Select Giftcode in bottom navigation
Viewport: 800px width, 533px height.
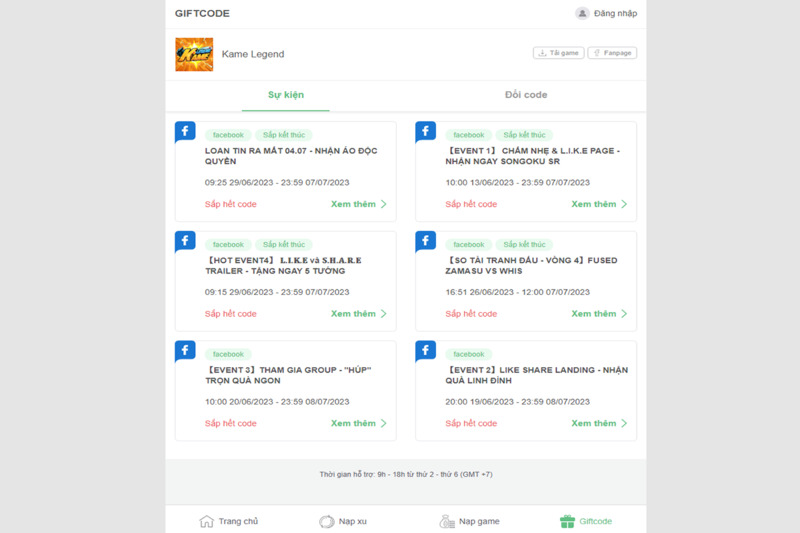click(567, 521)
